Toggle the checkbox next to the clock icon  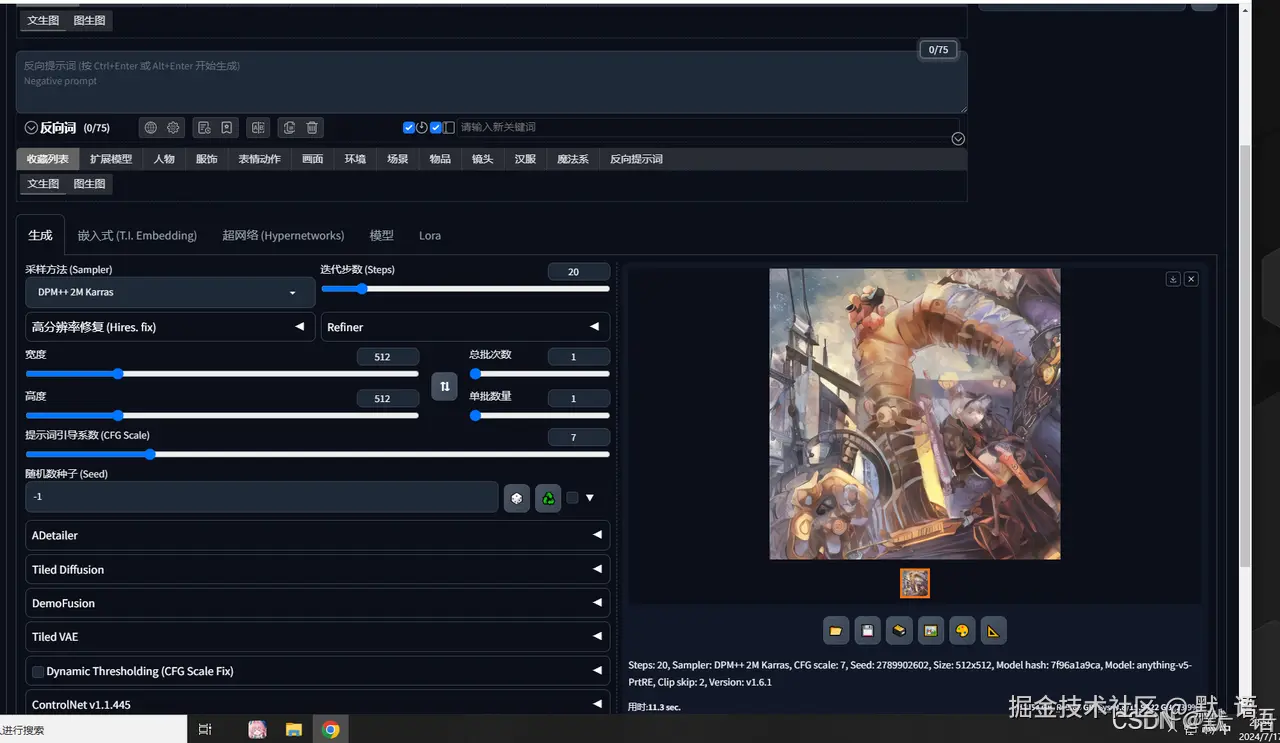click(x=409, y=128)
